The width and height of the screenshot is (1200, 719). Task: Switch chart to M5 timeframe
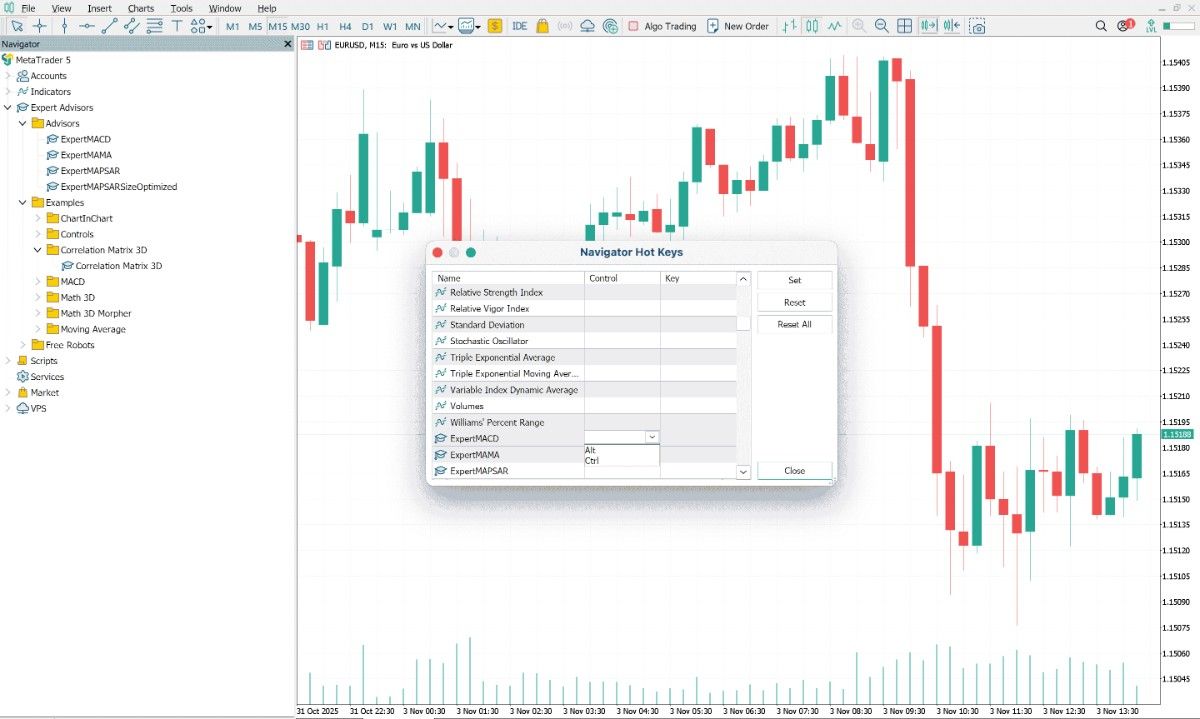point(255,26)
